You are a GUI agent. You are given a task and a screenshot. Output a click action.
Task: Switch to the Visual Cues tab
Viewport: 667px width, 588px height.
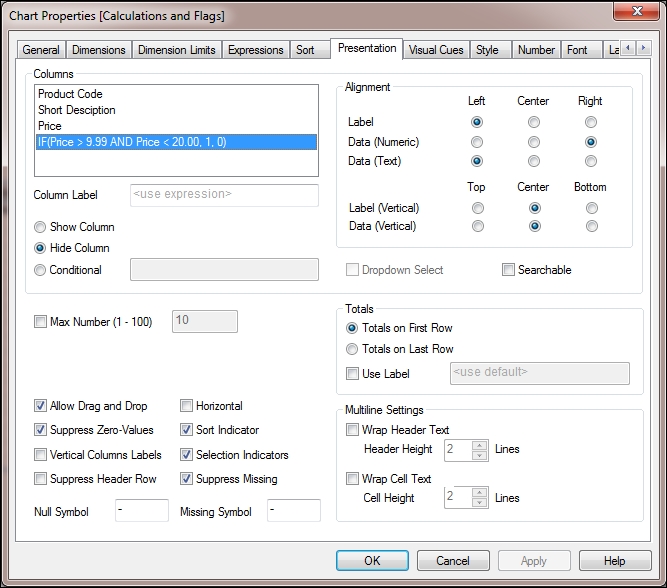436,50
